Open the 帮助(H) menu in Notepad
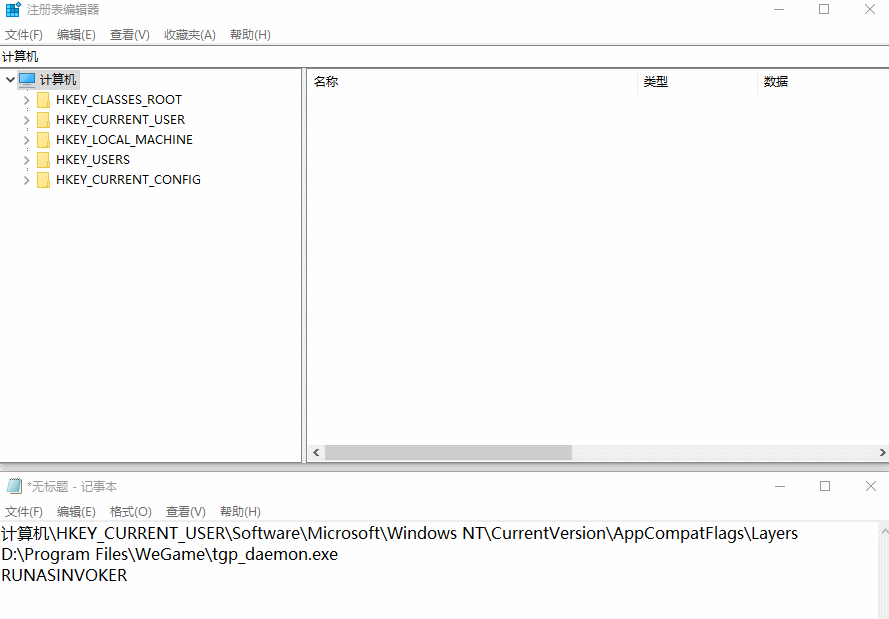 [240, 511]
